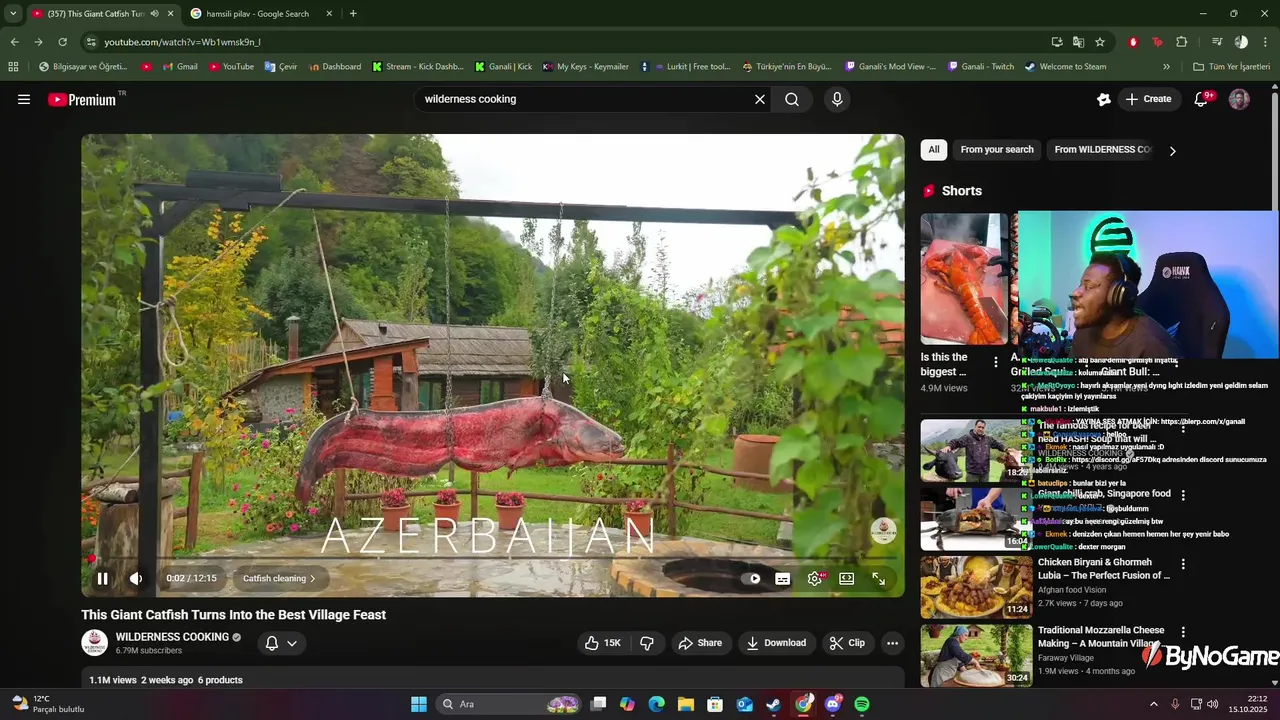Open the WILDERNESS COOKING channel avatar
This screenshot has width=1280, height=720.
pos(95,643)
